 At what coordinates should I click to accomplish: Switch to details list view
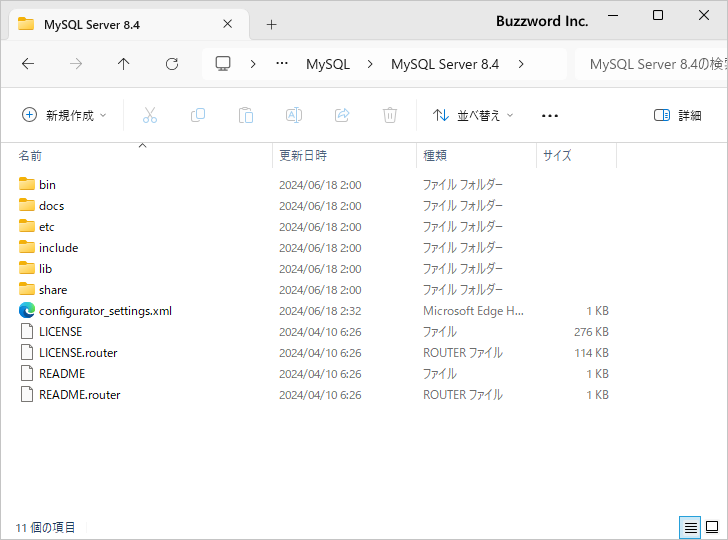tap(690, 527)
